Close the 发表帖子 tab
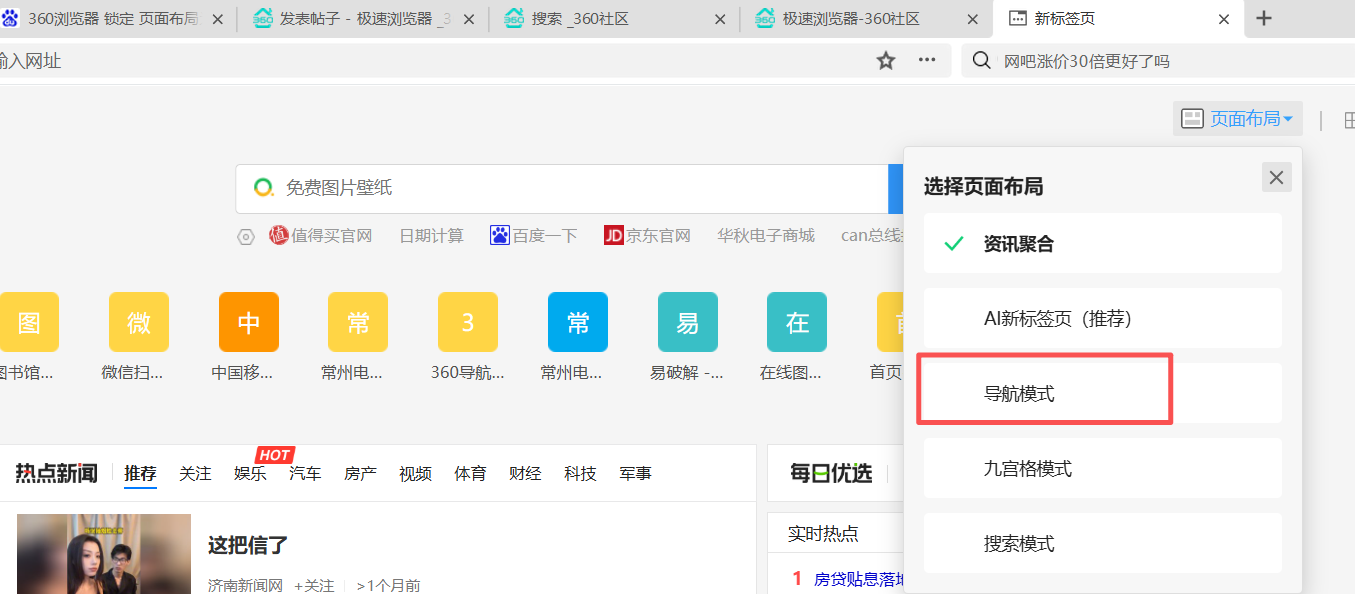The image size is (1355, 594). click(469, 19)
